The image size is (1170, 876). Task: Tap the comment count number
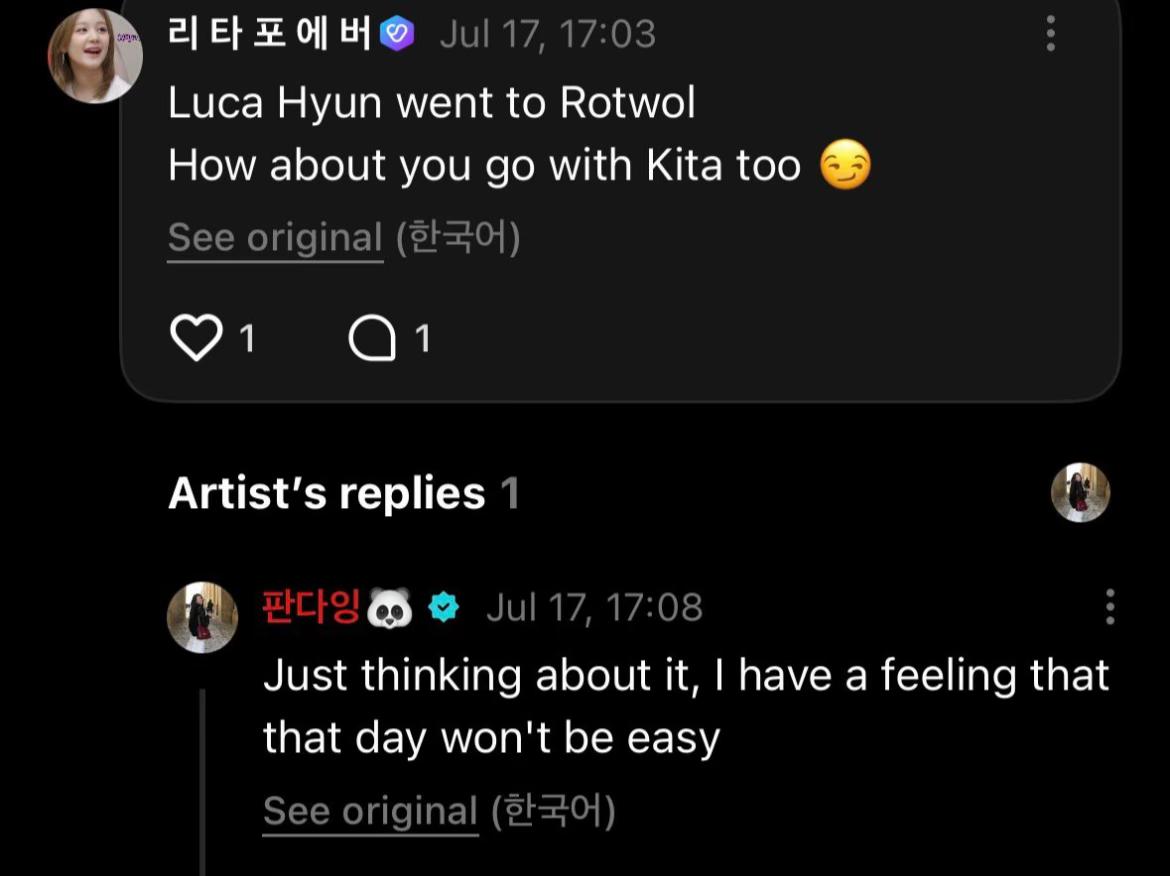(423, 339)
